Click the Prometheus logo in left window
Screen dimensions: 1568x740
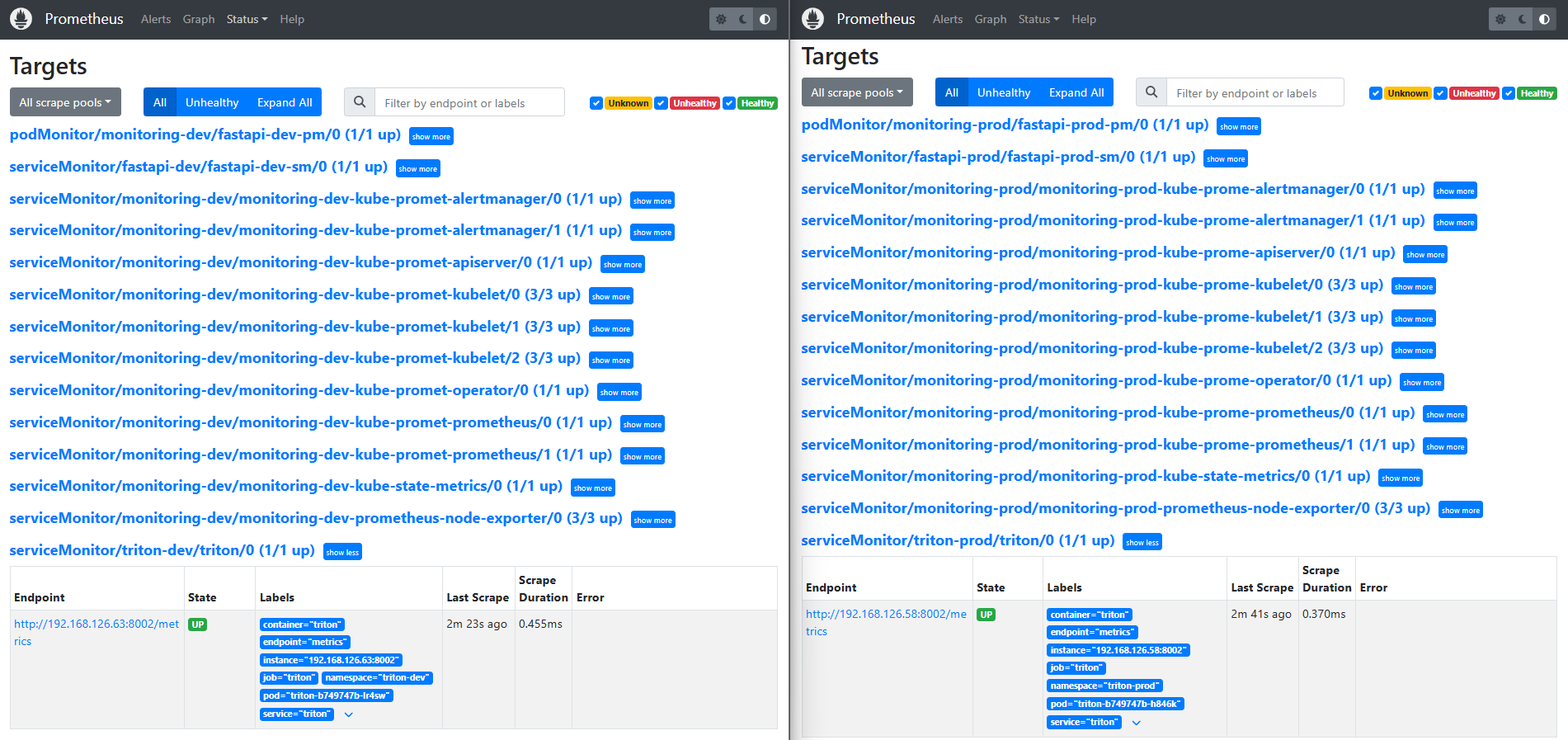coord(21,19)
